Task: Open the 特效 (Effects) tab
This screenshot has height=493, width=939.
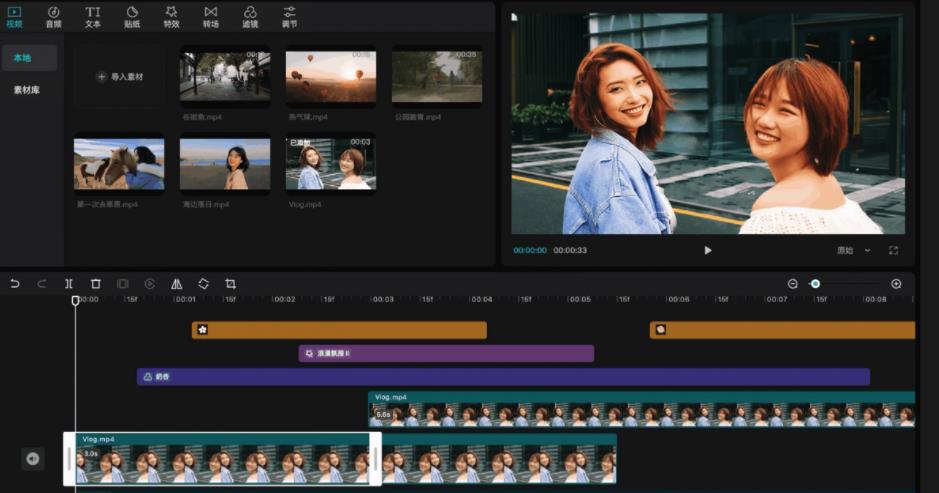Action: tap(171, 17)
